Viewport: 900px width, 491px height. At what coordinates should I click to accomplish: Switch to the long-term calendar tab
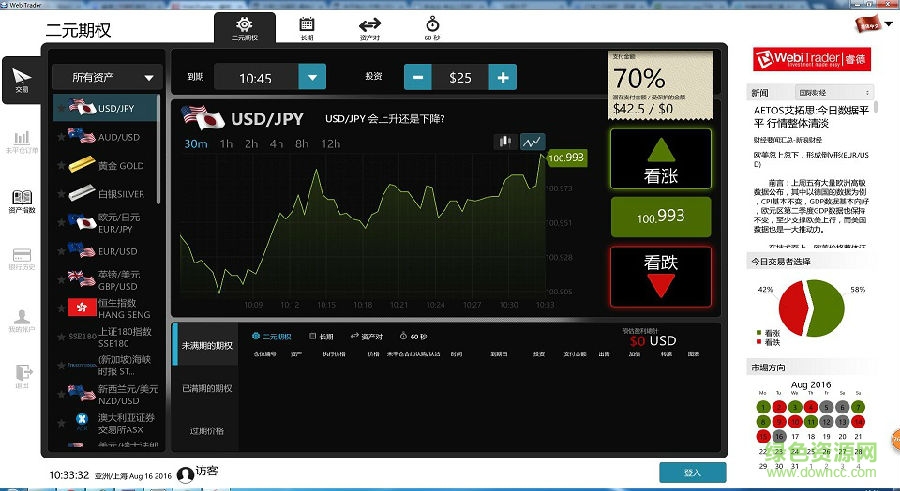tap(307, 28)
